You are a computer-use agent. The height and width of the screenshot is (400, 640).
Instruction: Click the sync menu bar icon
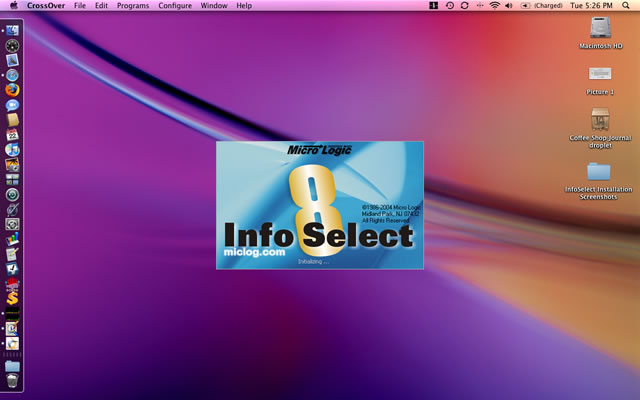coord(464,5)
